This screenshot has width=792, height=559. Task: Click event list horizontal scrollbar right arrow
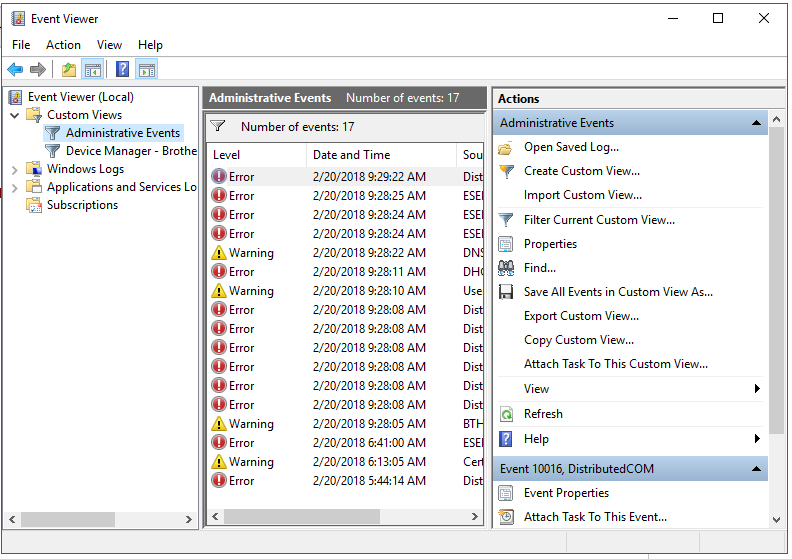474,517
